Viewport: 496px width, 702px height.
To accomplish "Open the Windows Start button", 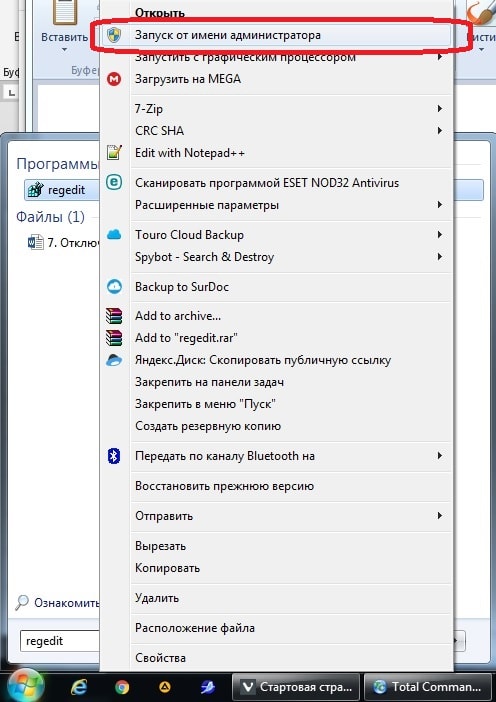I will pos(26,685).
